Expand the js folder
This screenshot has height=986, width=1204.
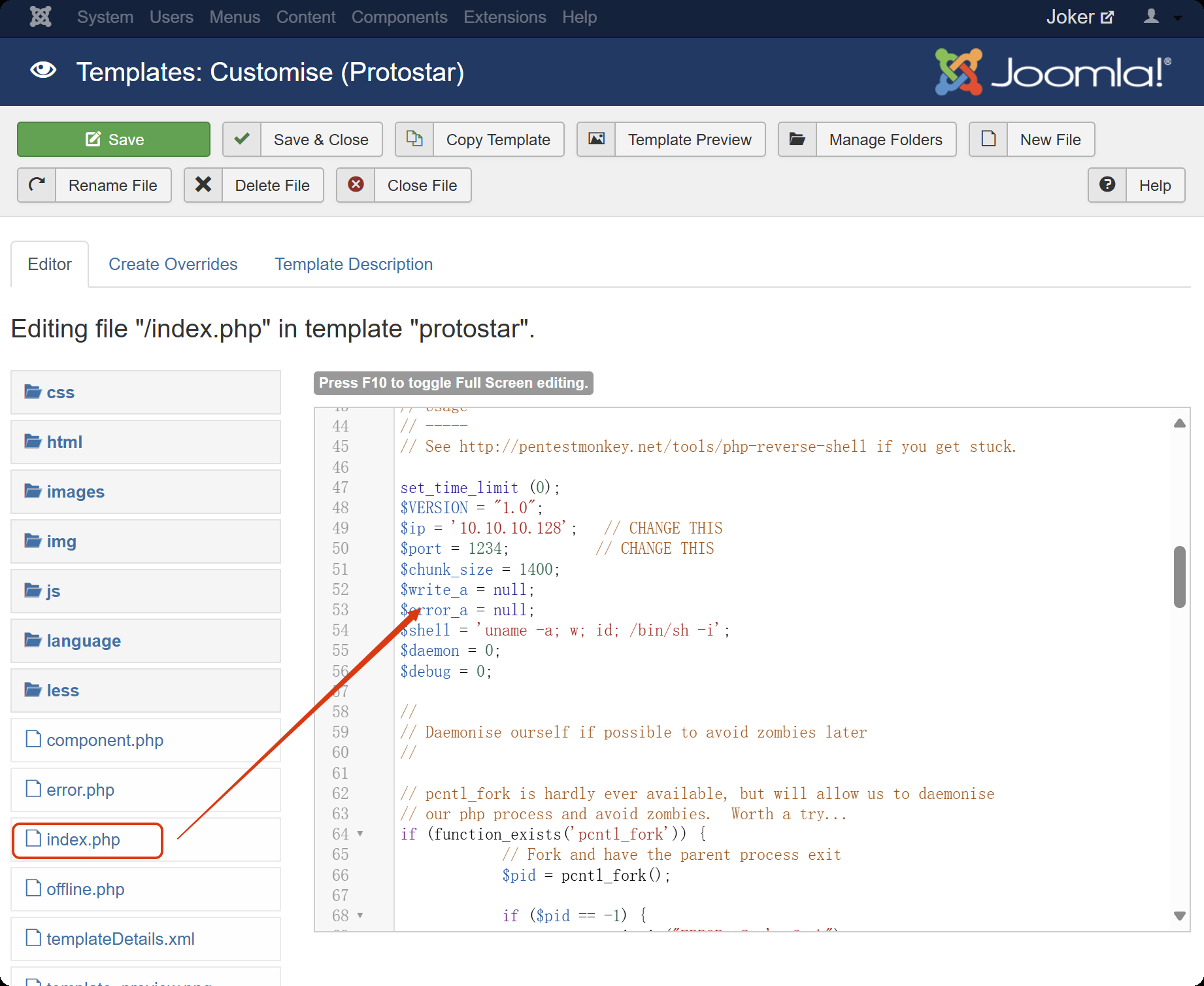point(146,591)
